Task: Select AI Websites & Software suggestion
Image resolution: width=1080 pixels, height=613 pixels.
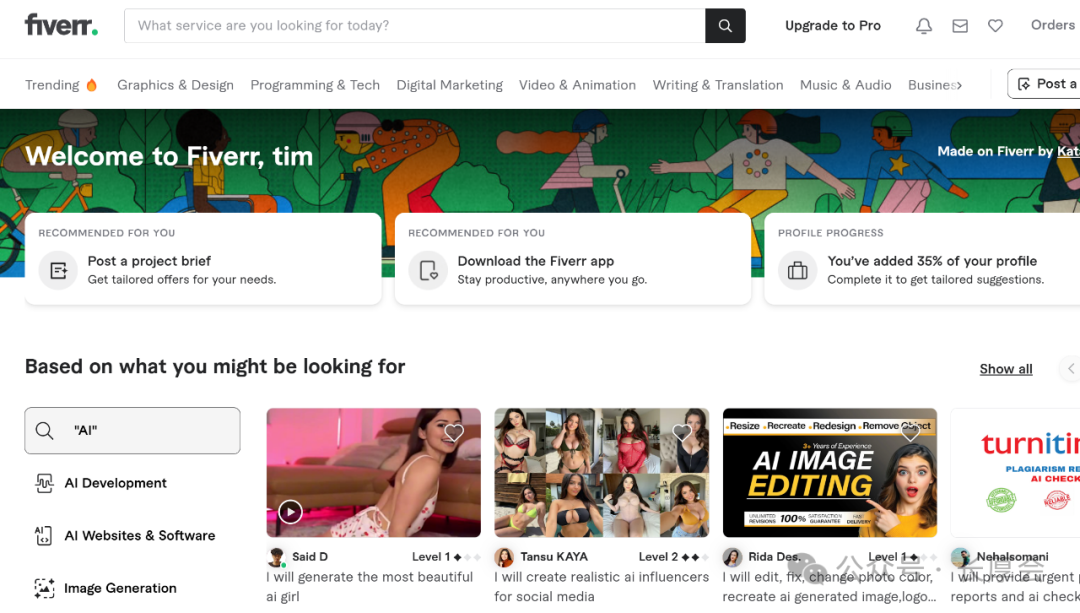Action: tap(140, 536)
